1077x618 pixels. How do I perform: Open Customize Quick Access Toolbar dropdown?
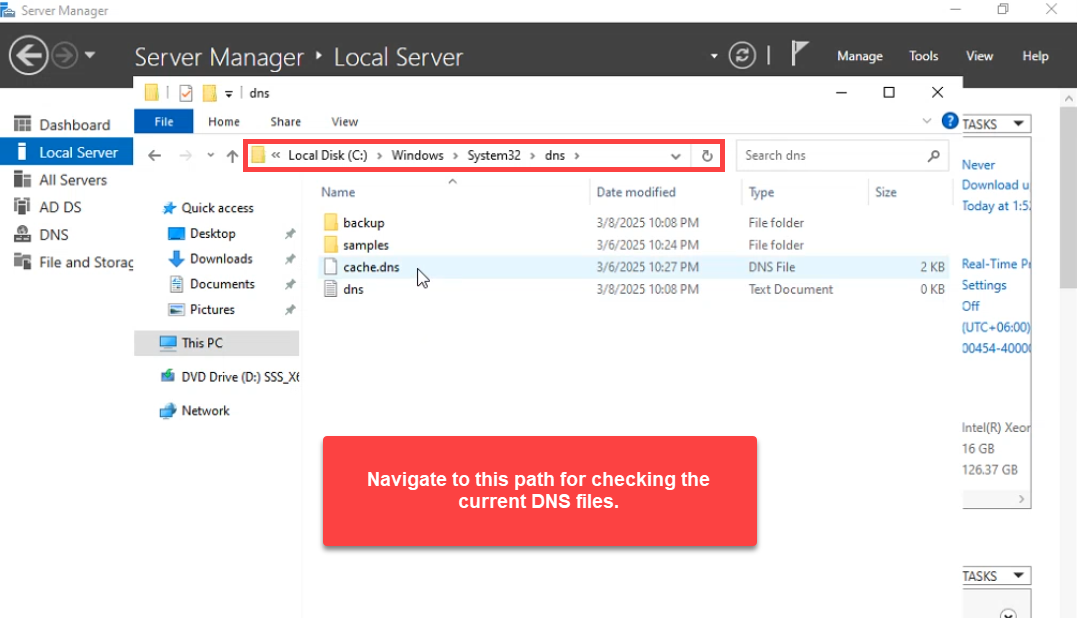point(229,94)
